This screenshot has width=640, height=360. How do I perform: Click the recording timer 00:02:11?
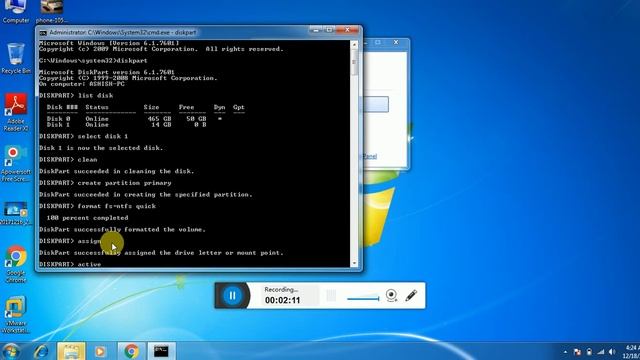pyautogui.click(x=282, y=300)
